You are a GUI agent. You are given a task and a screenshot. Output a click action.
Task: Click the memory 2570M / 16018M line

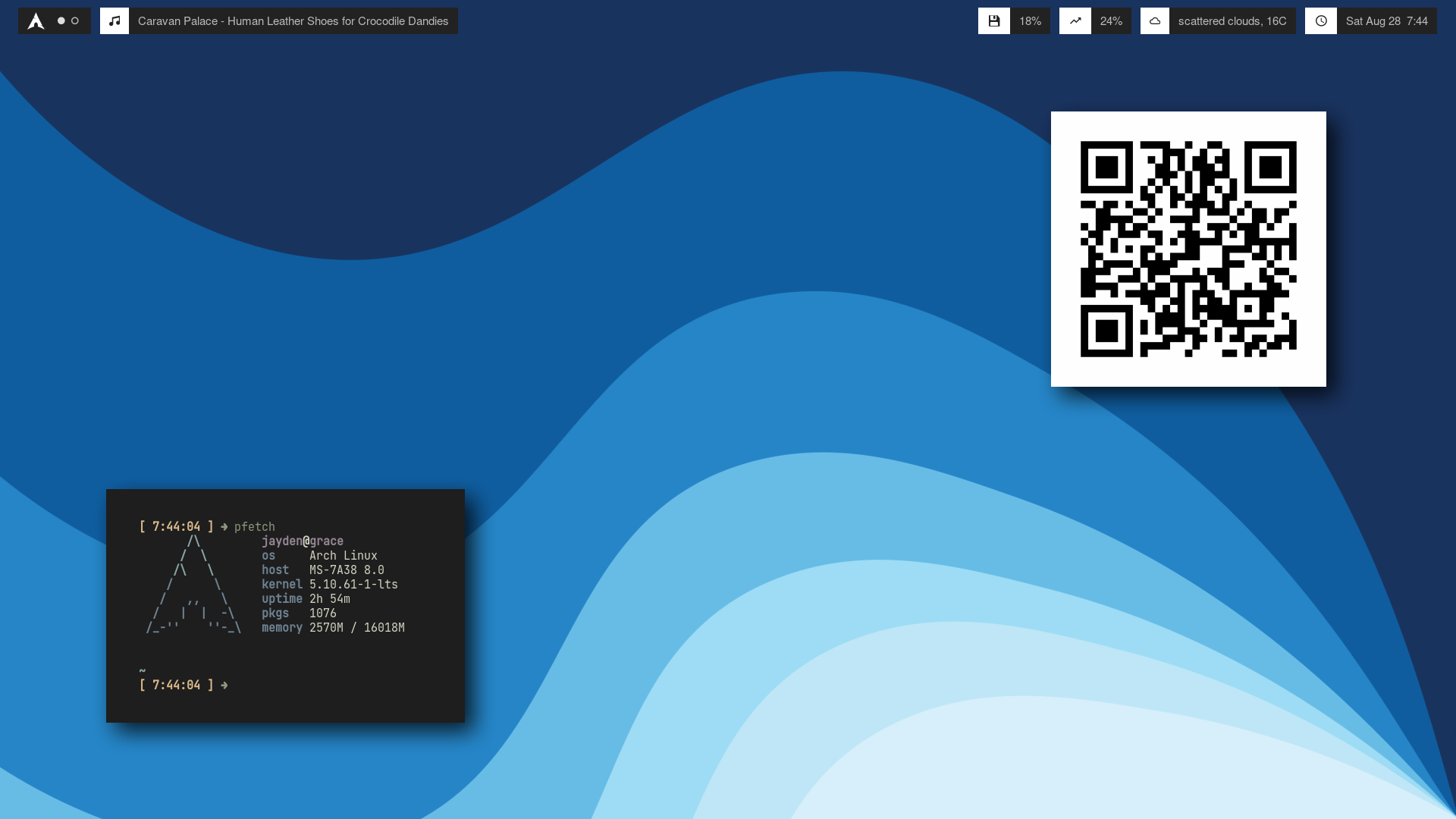333,628
